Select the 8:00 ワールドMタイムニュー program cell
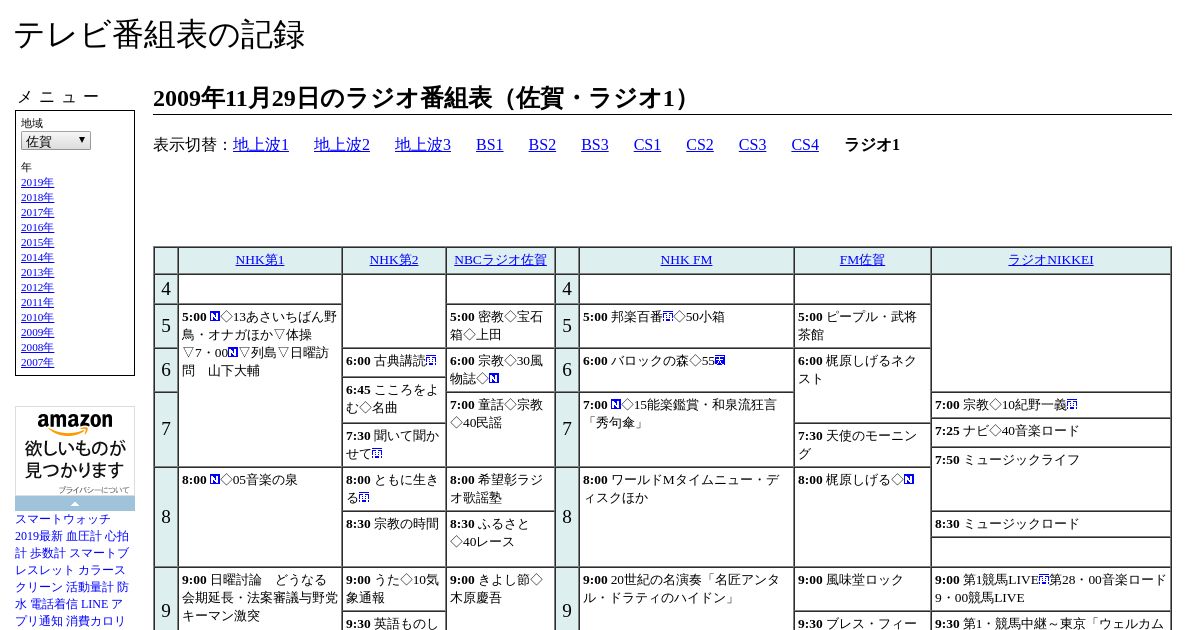The width and height of the screenshot is (1200, 630). 686,517
